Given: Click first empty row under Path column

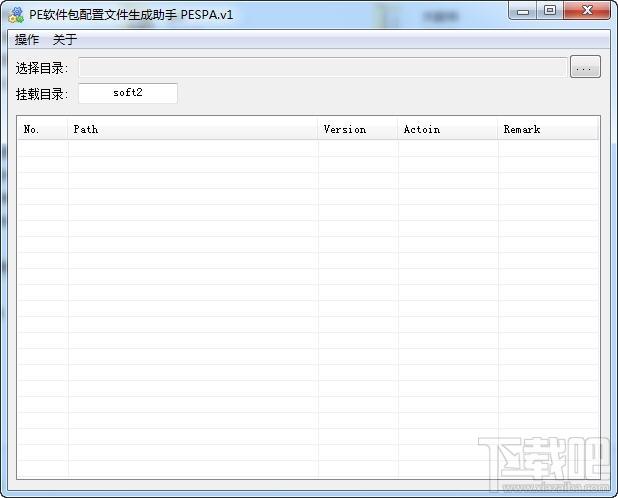Looking at the screenshot, I should pos(193,149).
